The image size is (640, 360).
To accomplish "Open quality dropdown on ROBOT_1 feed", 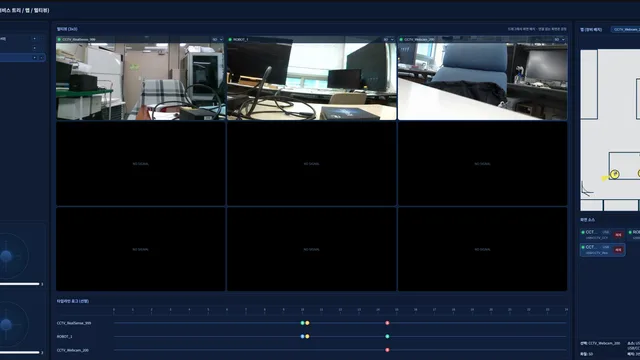I will point(388,40).
